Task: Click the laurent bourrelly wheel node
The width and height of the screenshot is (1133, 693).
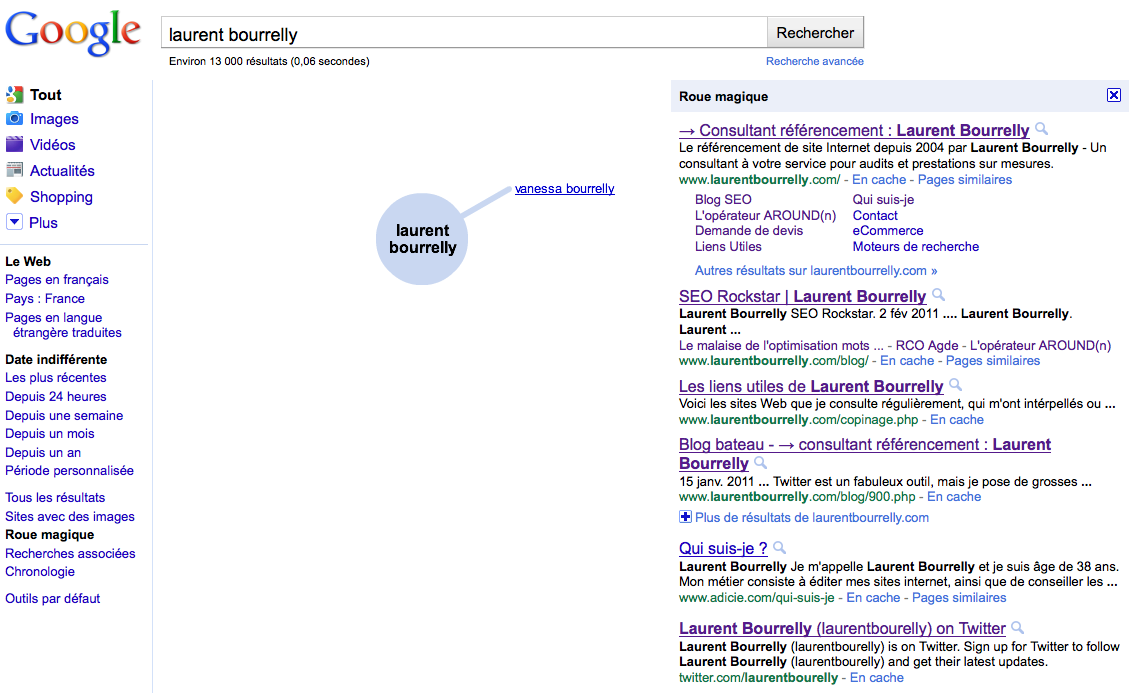Action: coord(422,239)
